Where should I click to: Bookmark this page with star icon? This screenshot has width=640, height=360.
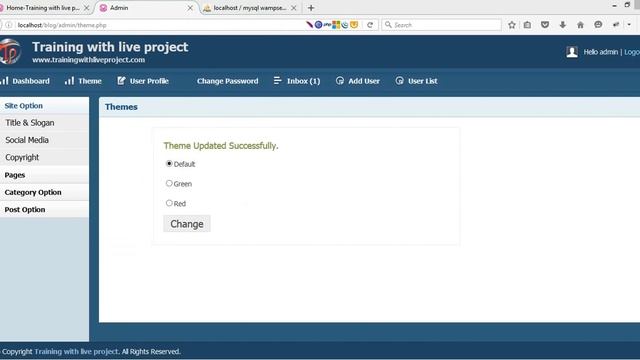tap(511, 25)
